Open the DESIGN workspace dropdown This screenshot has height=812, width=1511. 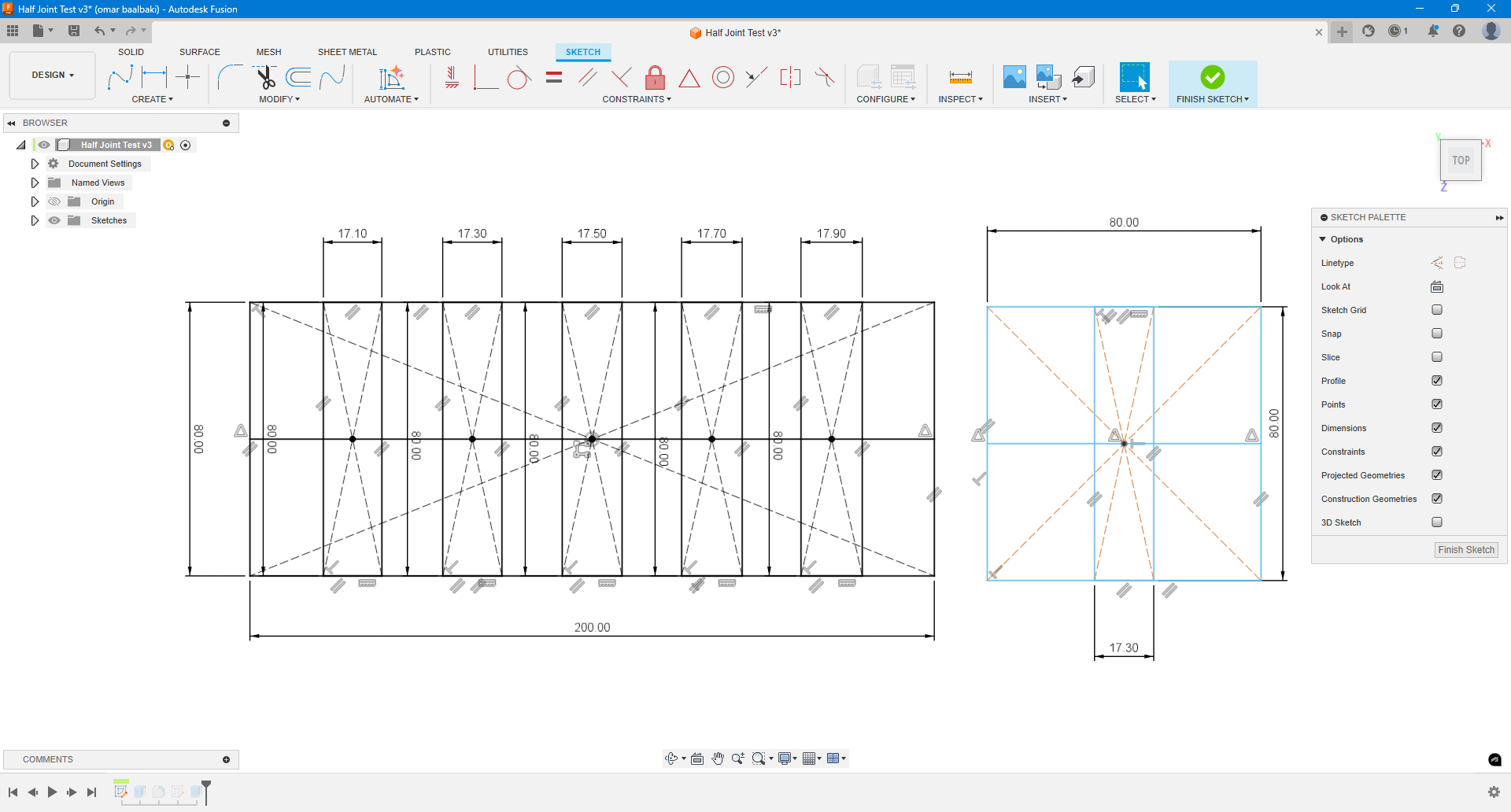[53, 76]
